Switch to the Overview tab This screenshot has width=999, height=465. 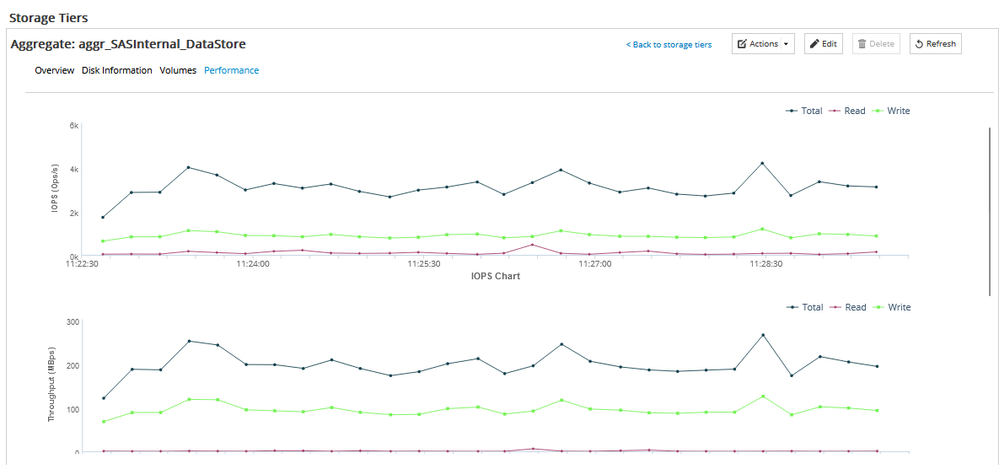tap(54, 71)
